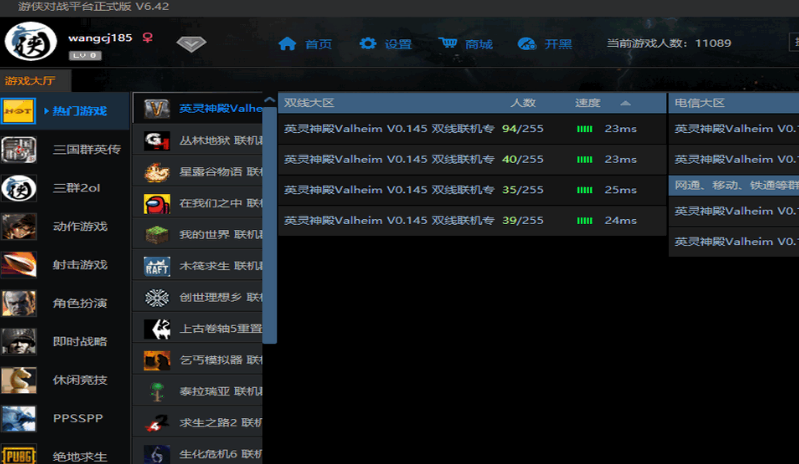Select 角色扮演 category label
Viewport: 799px width, 464px height.
[x=80, y=303]
